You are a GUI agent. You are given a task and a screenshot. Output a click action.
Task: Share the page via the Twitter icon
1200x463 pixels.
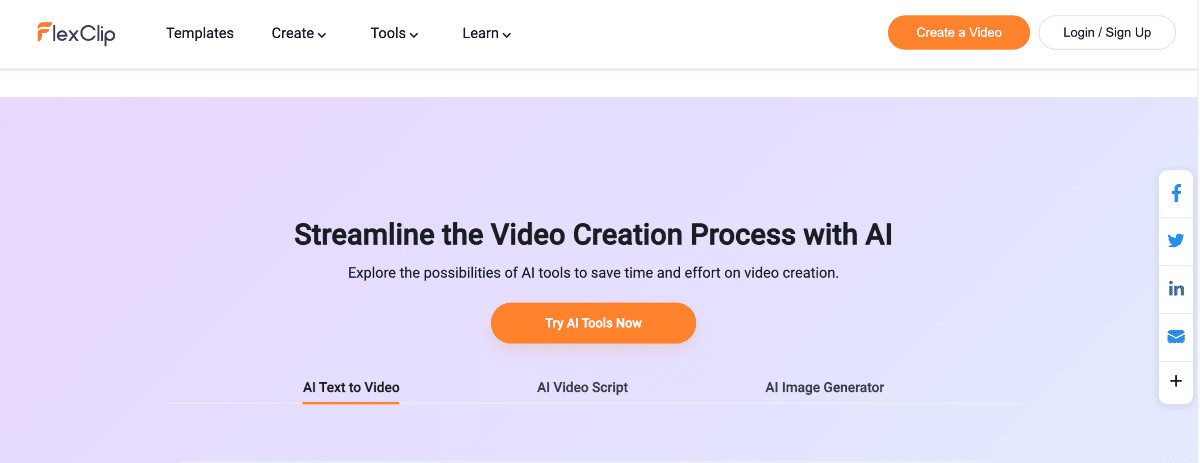[x=1176, y=241]
